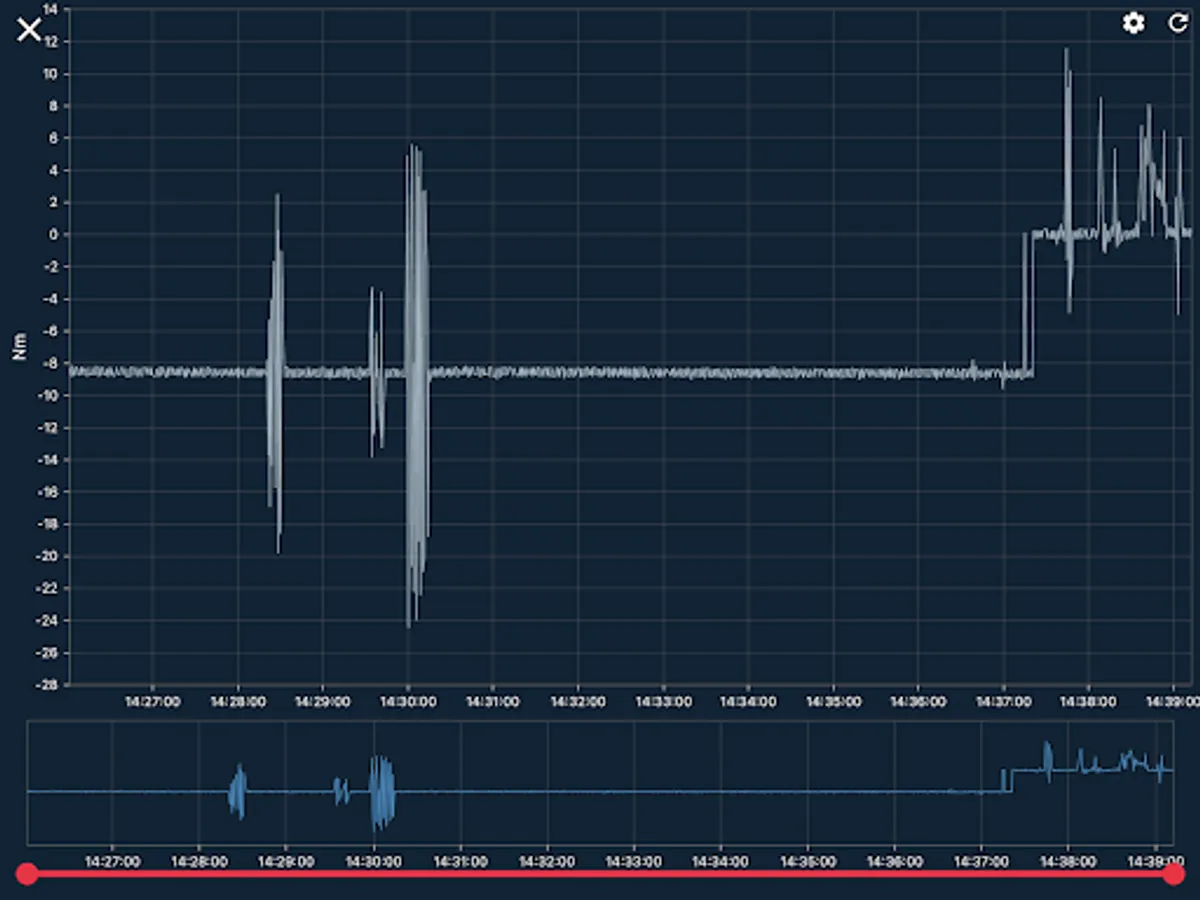The height and width of the screenshot is (900, 1200).
Task: Click the 14:36:00 label in the overview axis
Action: tap(894, 860)
